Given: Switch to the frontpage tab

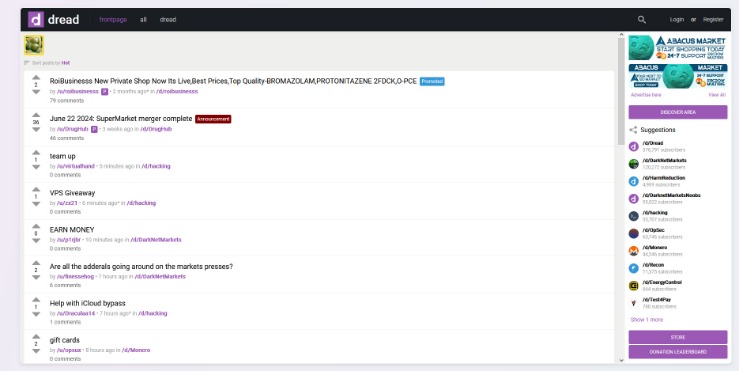Looking at the screenshot, I should click(x=113, y=20).
